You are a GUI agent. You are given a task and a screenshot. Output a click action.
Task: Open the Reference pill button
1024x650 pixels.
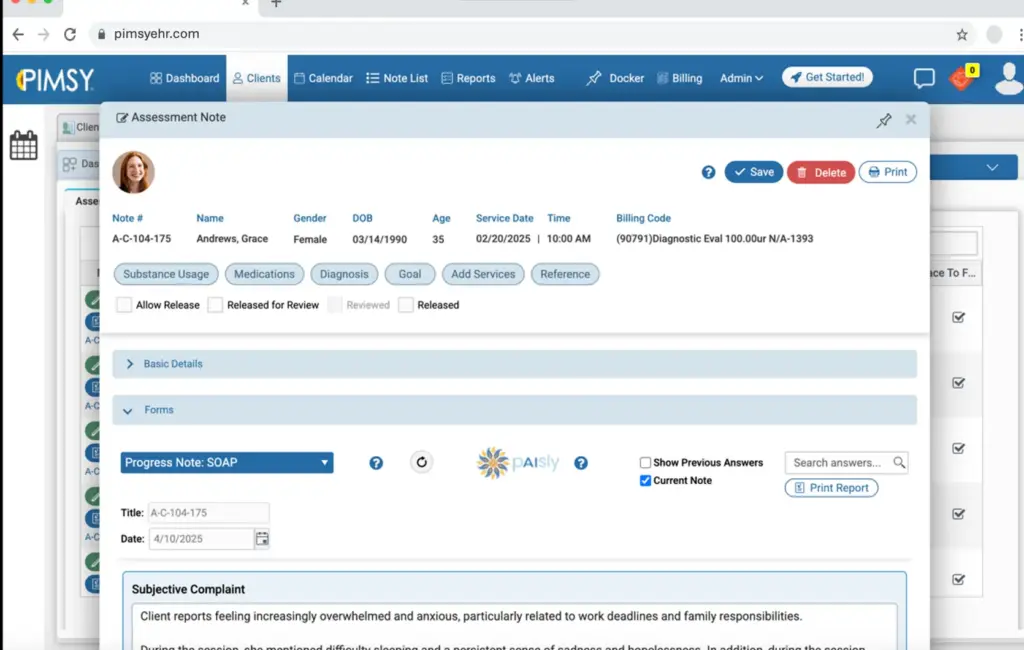pos(565,274)
